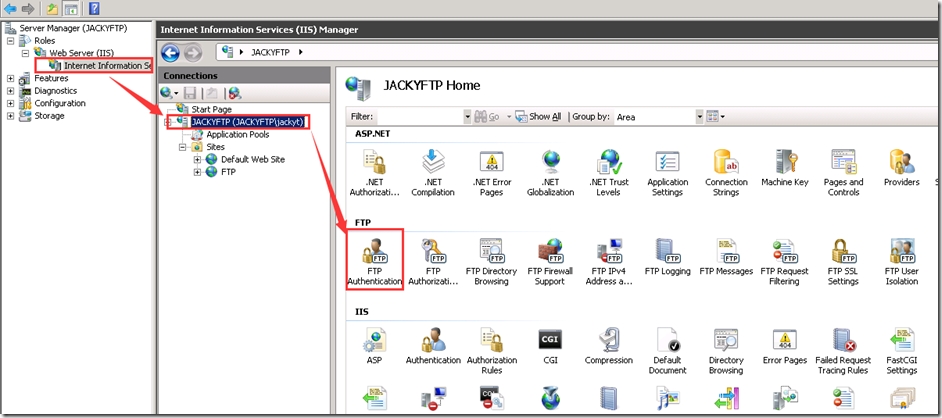Expand the Features tree node
942x418 pixels.
tap(10, 78)
